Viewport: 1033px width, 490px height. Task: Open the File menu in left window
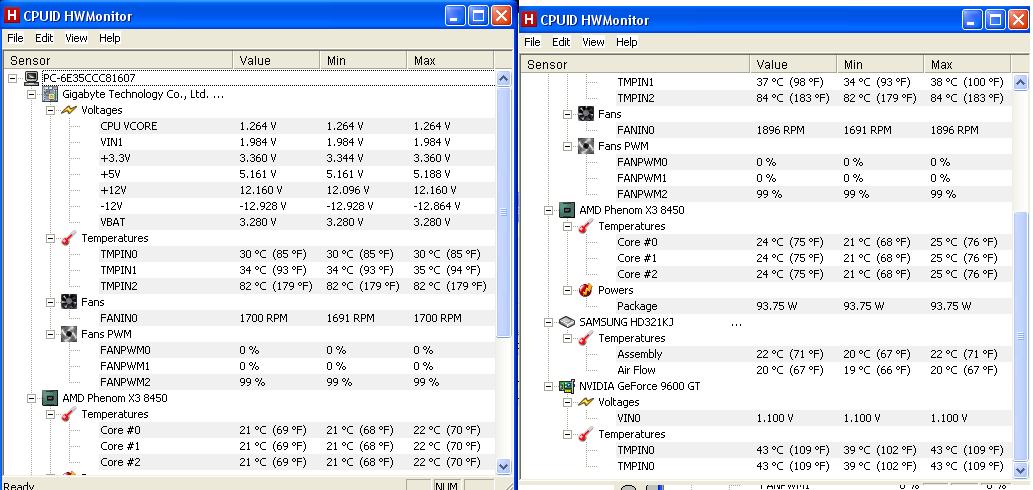pyautogui.click(x=15, y=38)
